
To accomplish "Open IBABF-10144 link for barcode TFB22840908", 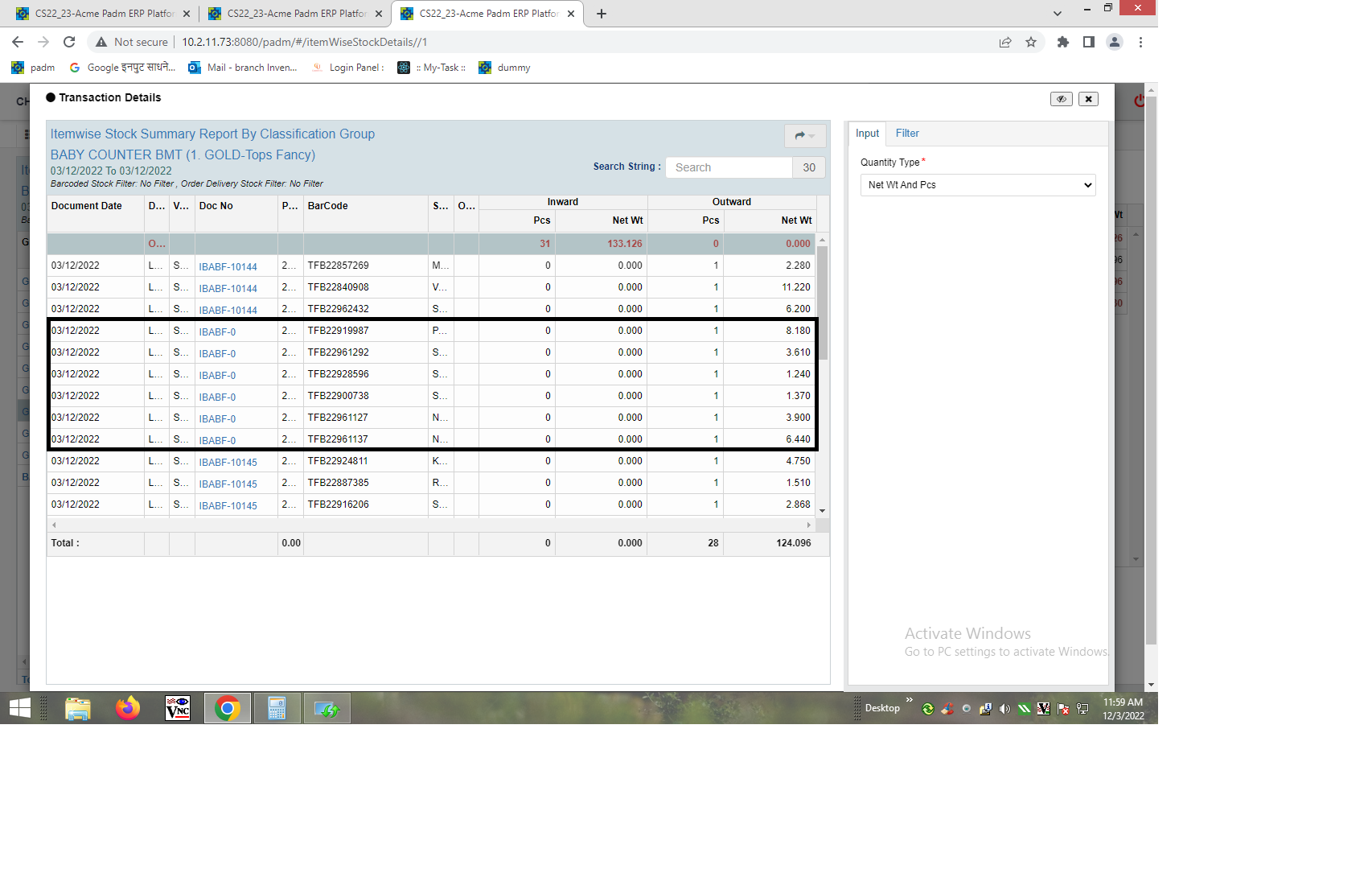I will [x=228, y=289].
